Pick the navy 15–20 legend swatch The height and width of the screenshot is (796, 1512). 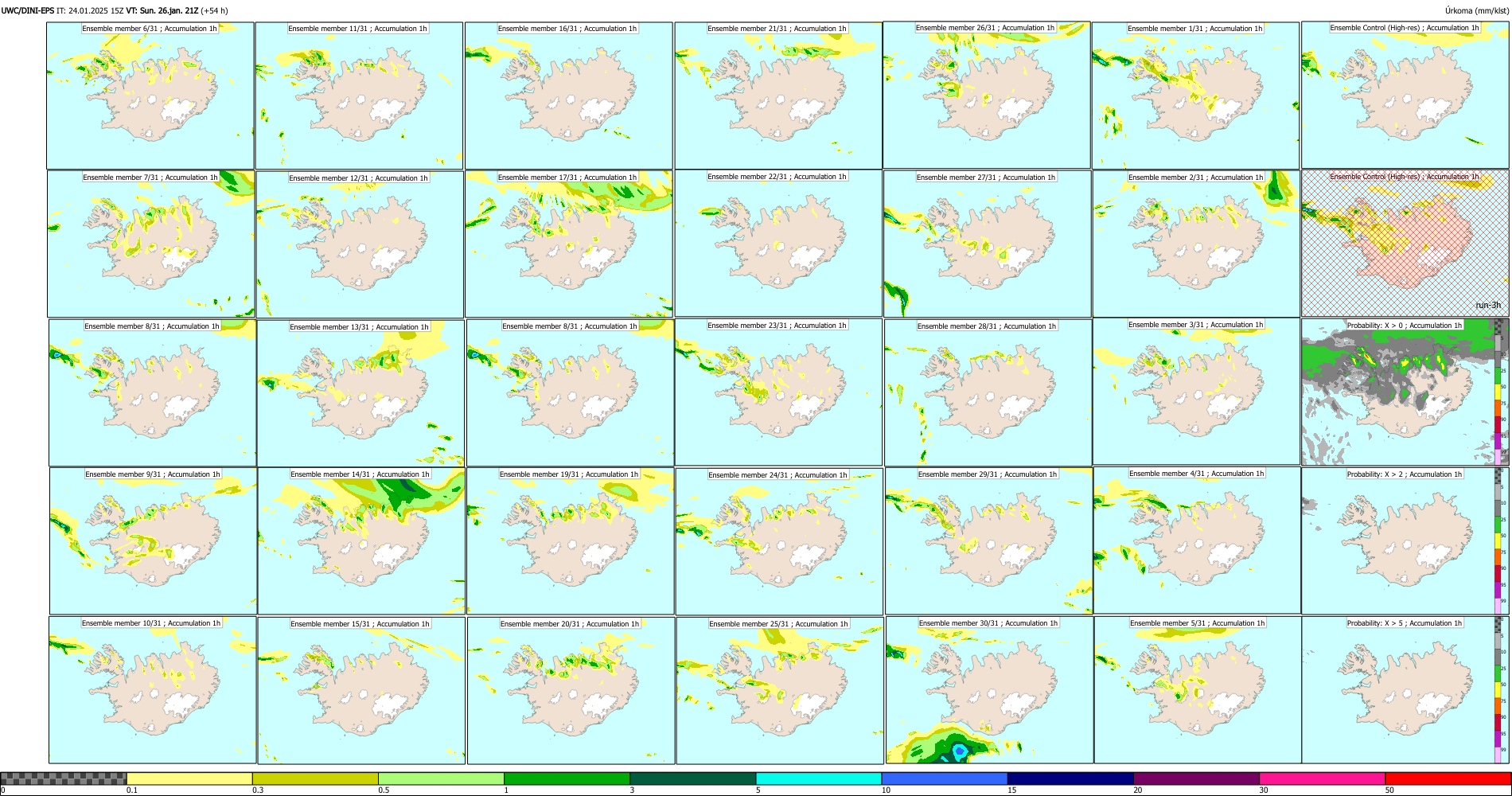click(x=1070, y=778)
